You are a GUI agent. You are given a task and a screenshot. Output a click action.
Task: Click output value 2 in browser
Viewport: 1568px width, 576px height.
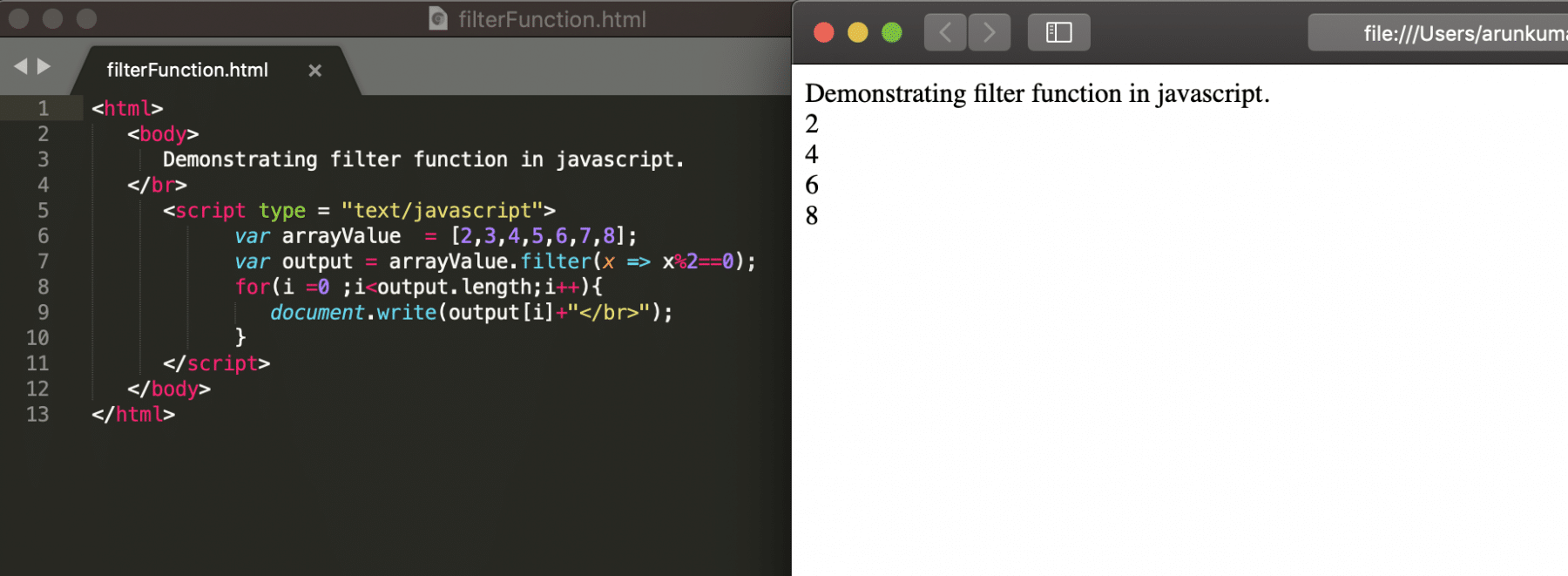[x=812, y=125]
